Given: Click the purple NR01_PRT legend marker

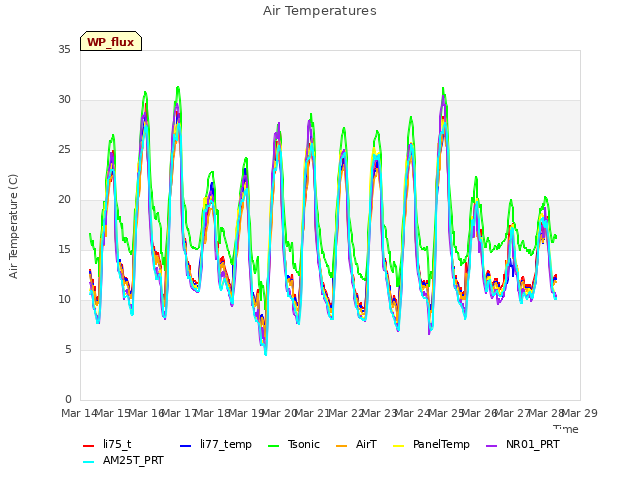Looking at the screenshot, I should 492,446.
